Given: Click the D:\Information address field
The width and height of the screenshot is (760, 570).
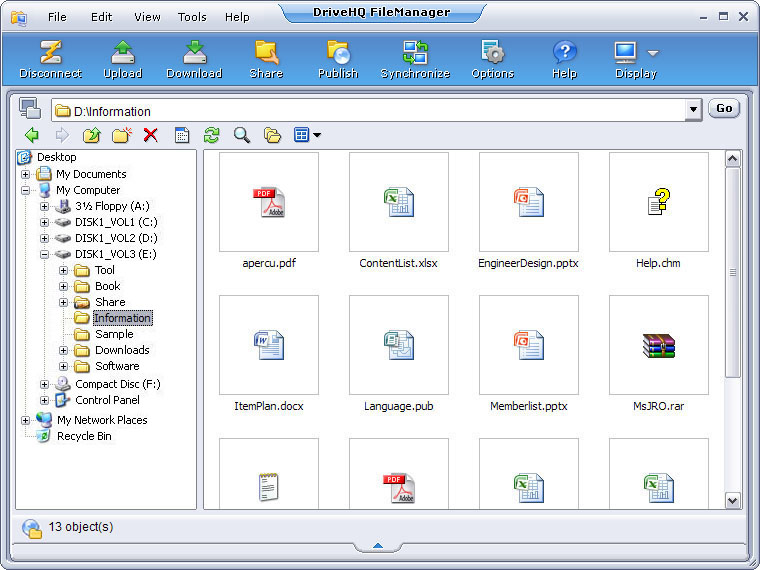Looking at the screenshot, I should point(368,111).
